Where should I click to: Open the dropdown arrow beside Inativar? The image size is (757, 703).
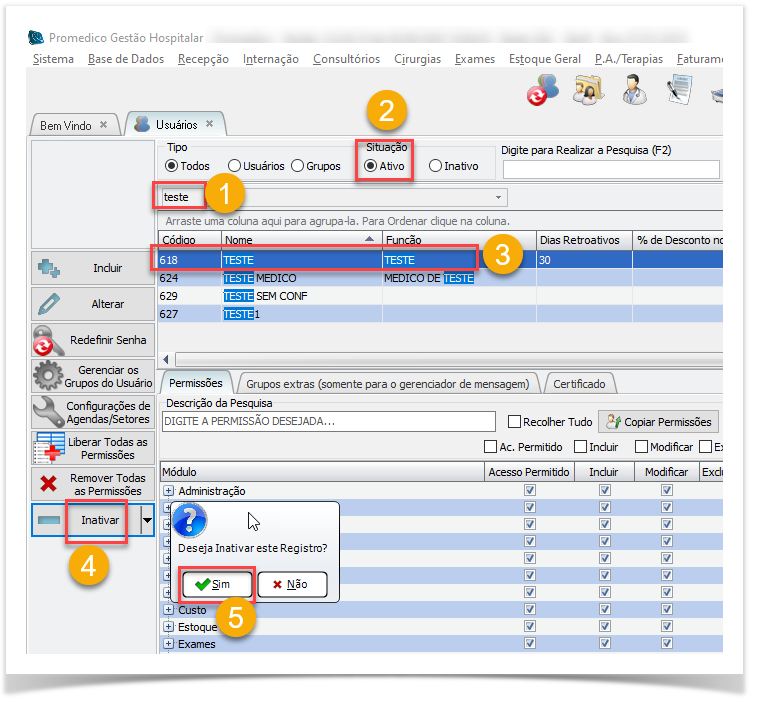click(x=148, y=520)
